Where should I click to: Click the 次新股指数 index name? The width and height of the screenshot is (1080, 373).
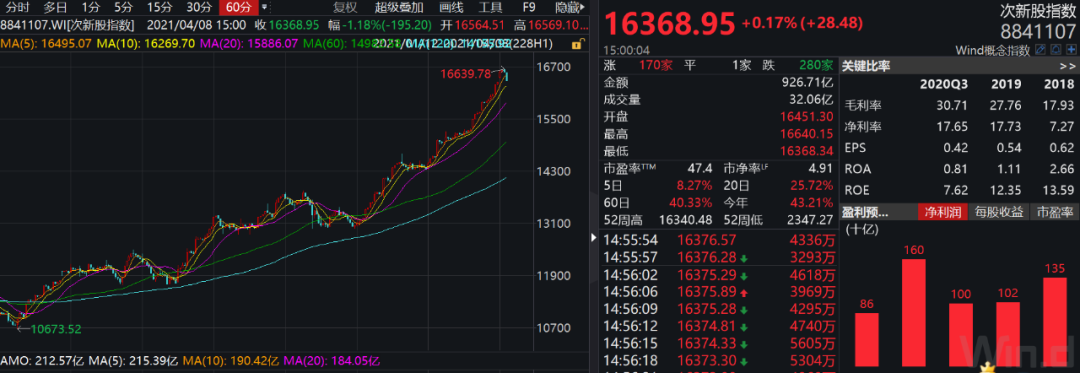click(1037, 10)
